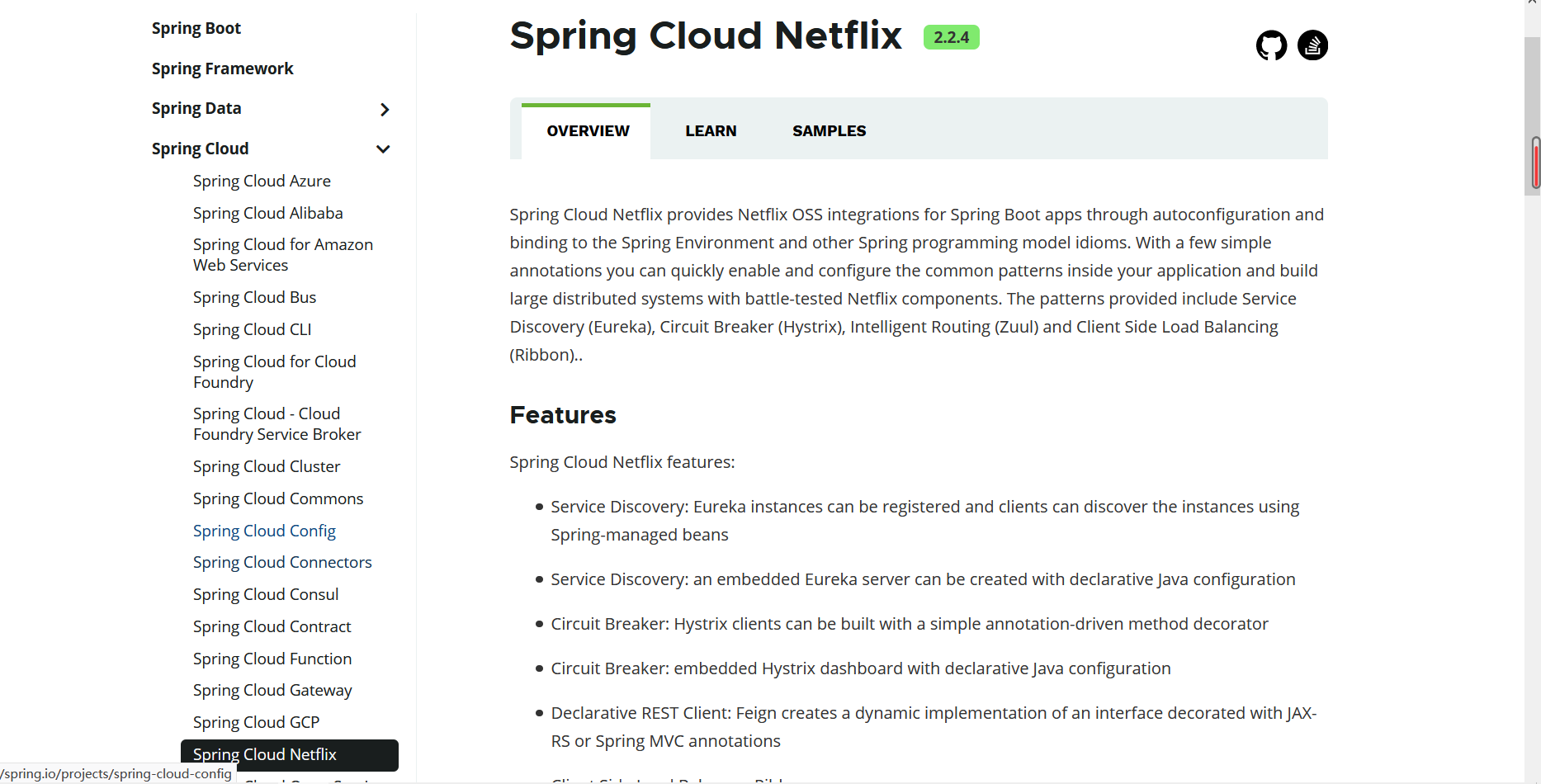Screen dimensions: 1541x784
Task: Open Spring Framework project link
Action: [x=223, y=69]
